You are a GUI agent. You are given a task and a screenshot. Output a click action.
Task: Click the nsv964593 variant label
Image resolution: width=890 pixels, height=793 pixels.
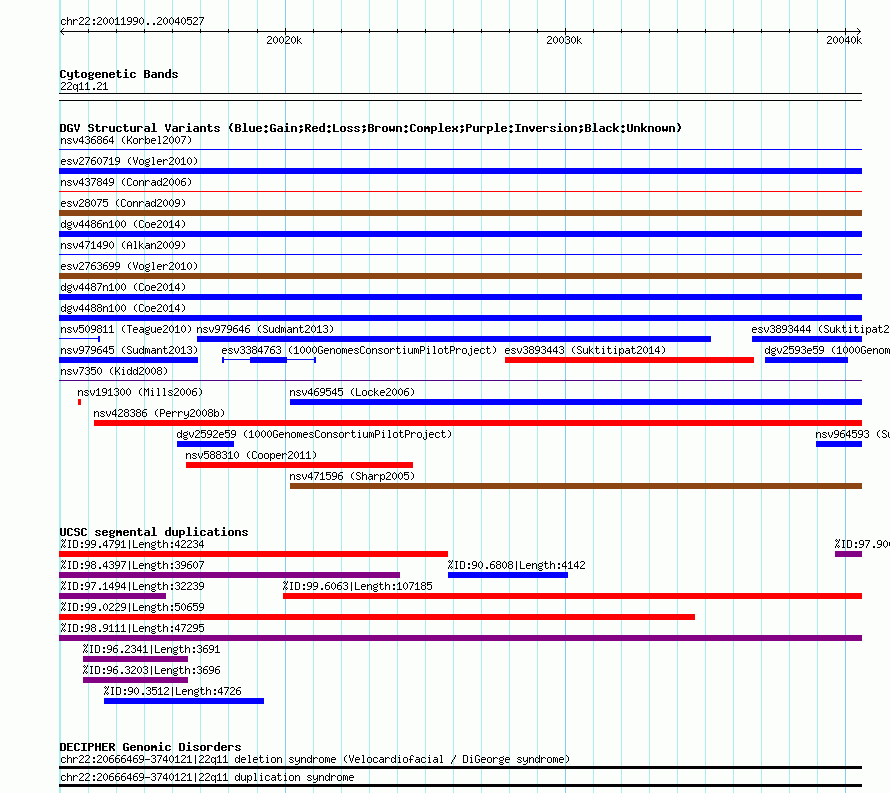coord(852,434)
